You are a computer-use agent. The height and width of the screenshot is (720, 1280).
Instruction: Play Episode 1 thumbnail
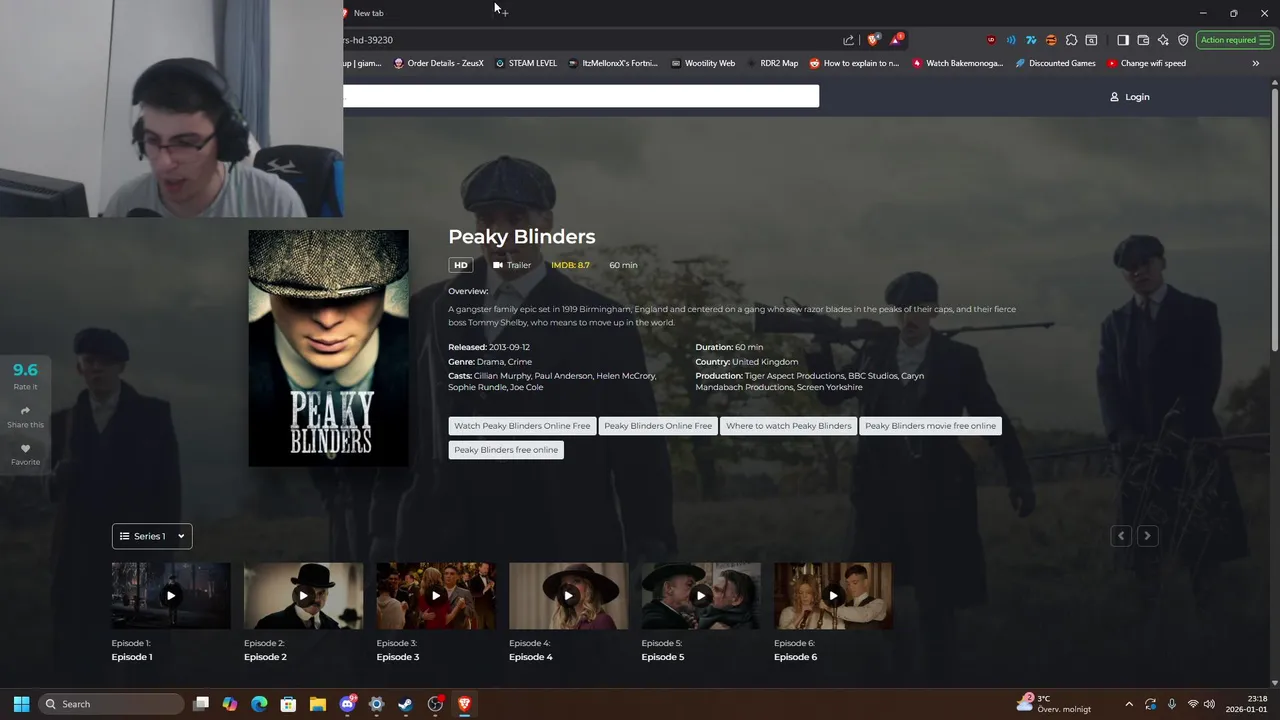pos(171,596)
